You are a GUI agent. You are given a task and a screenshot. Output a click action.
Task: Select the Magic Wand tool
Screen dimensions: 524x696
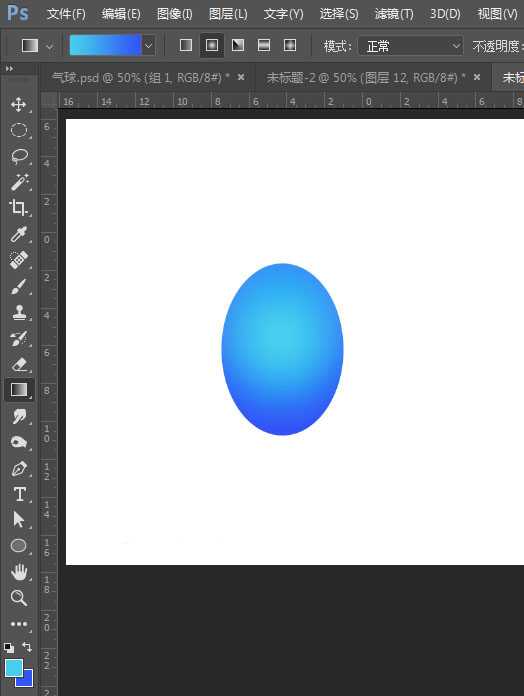click(x=19, y=182)
